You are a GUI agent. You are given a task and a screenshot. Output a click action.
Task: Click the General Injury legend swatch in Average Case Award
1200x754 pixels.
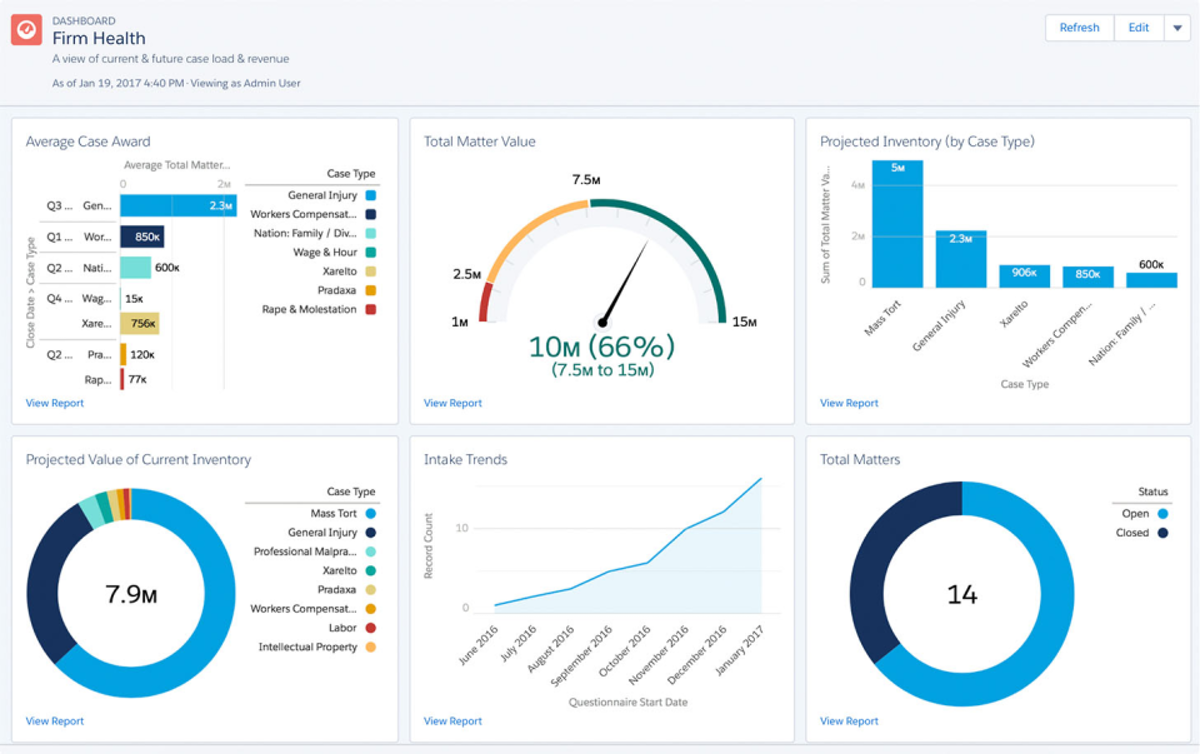click(371, 196)
